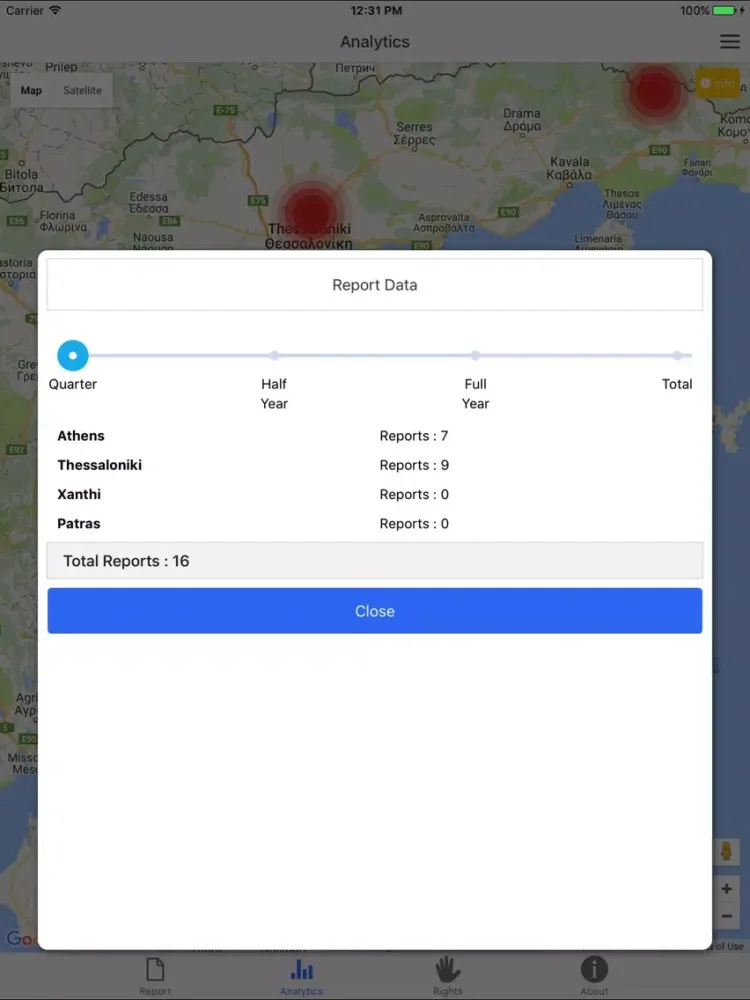Select the Half Year slider stop
The image size is (750, 1000).
pyautogui.click(x=274, y=355)
